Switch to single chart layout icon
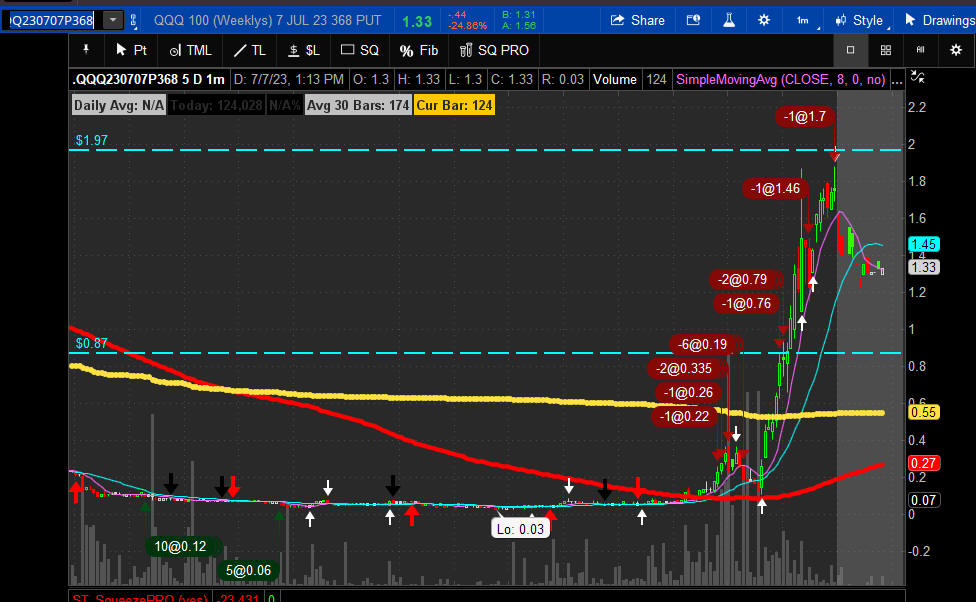Image resolution: width=976 pixels, height=602 pixels. (850, 50)
